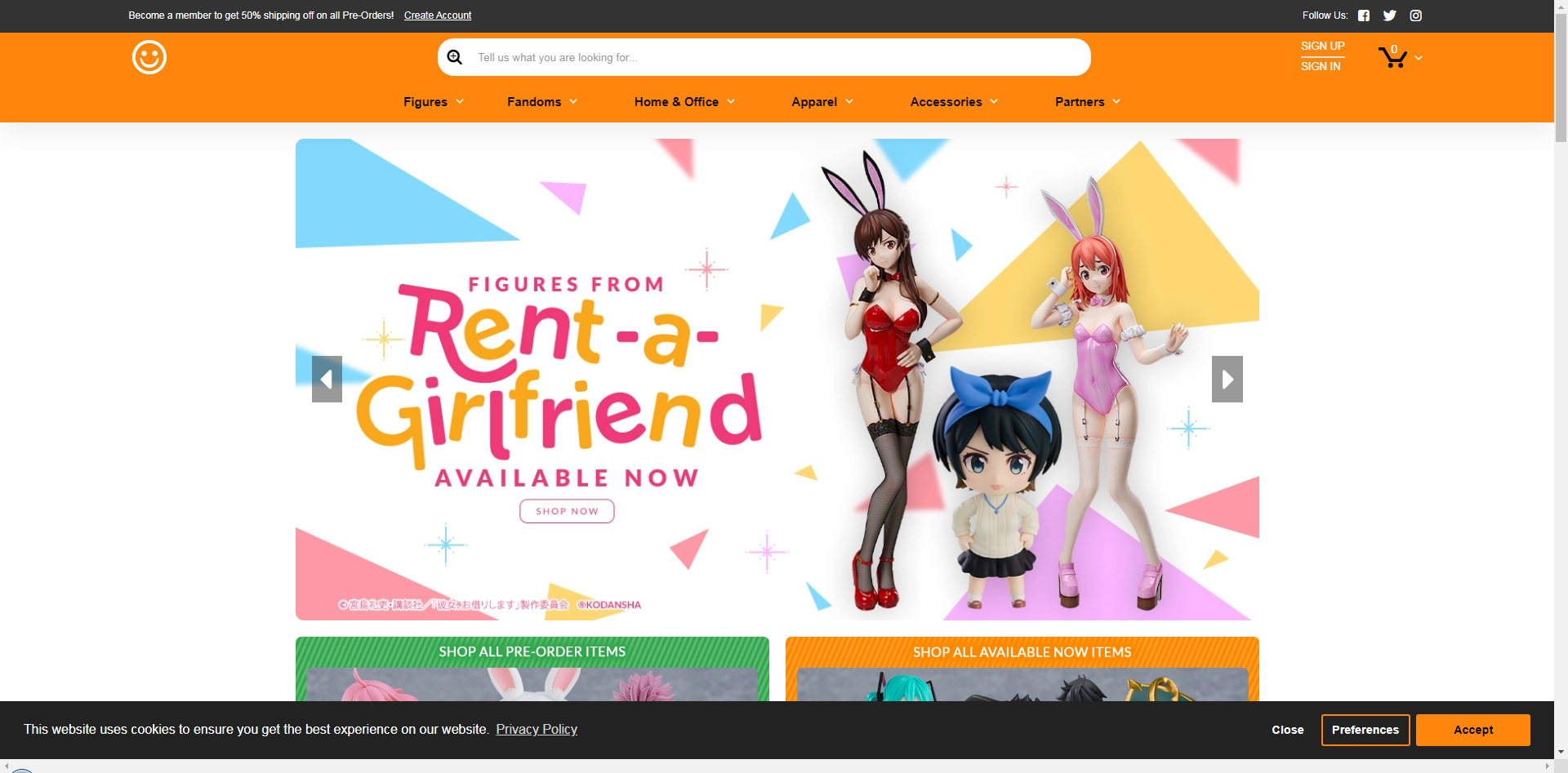1568x773 pixels.
Task: Open the Instagram profile icon
Action: coord(1415,16)
